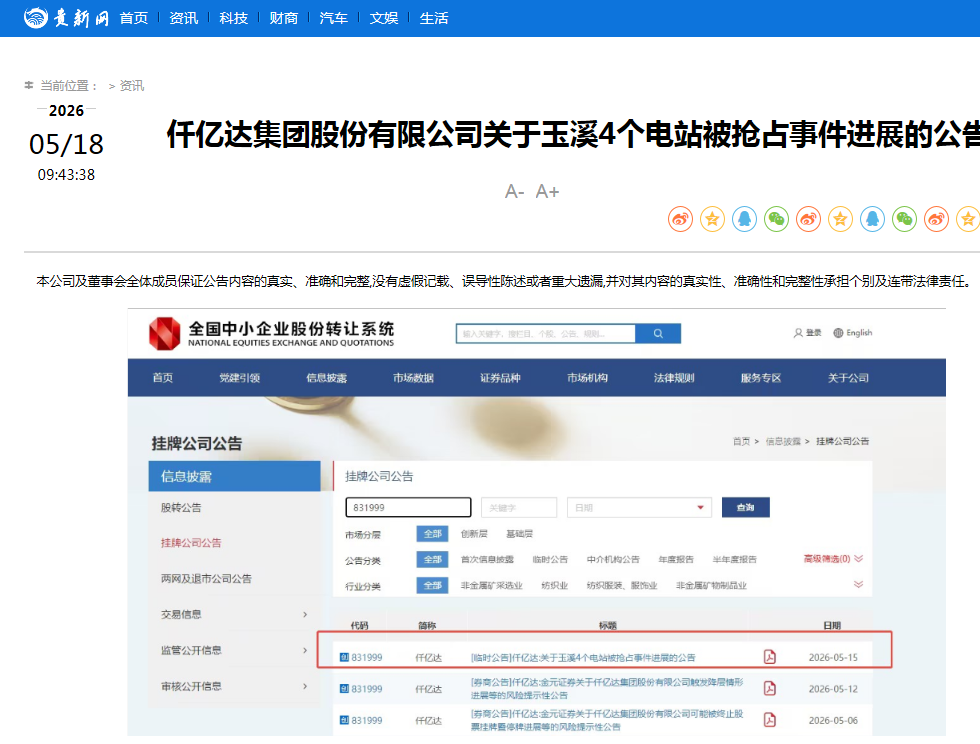Filter announcements by 年度报告

[676, 560]
